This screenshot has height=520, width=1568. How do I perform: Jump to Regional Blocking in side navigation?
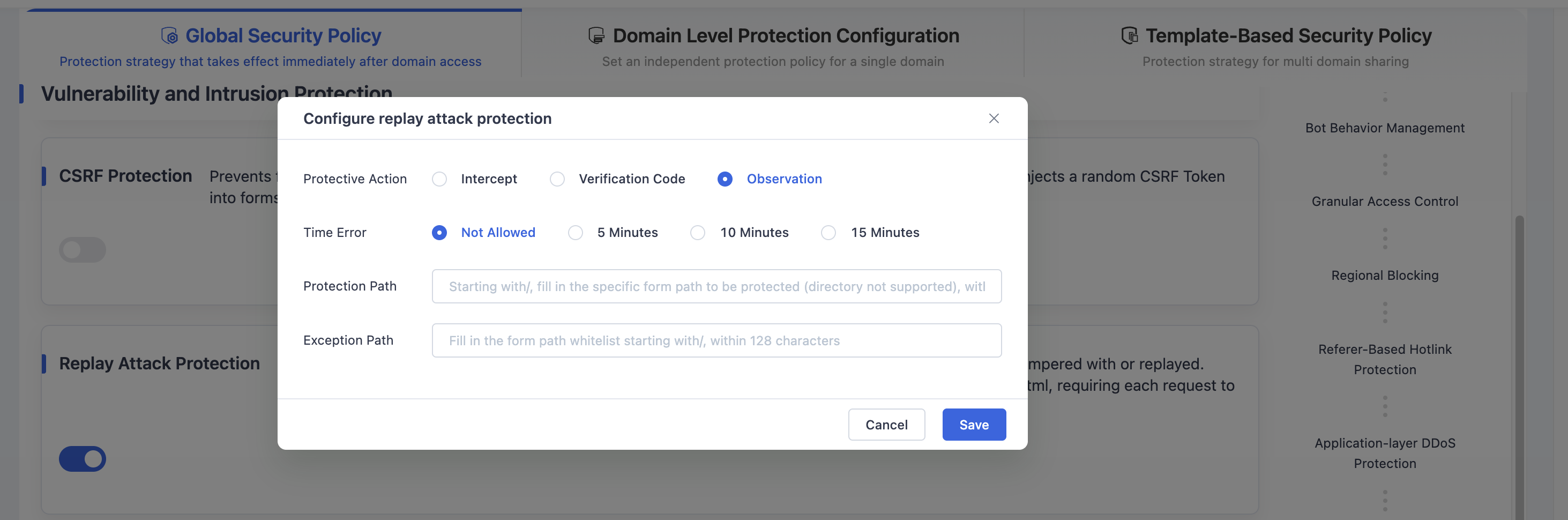tap(1385, 275)
